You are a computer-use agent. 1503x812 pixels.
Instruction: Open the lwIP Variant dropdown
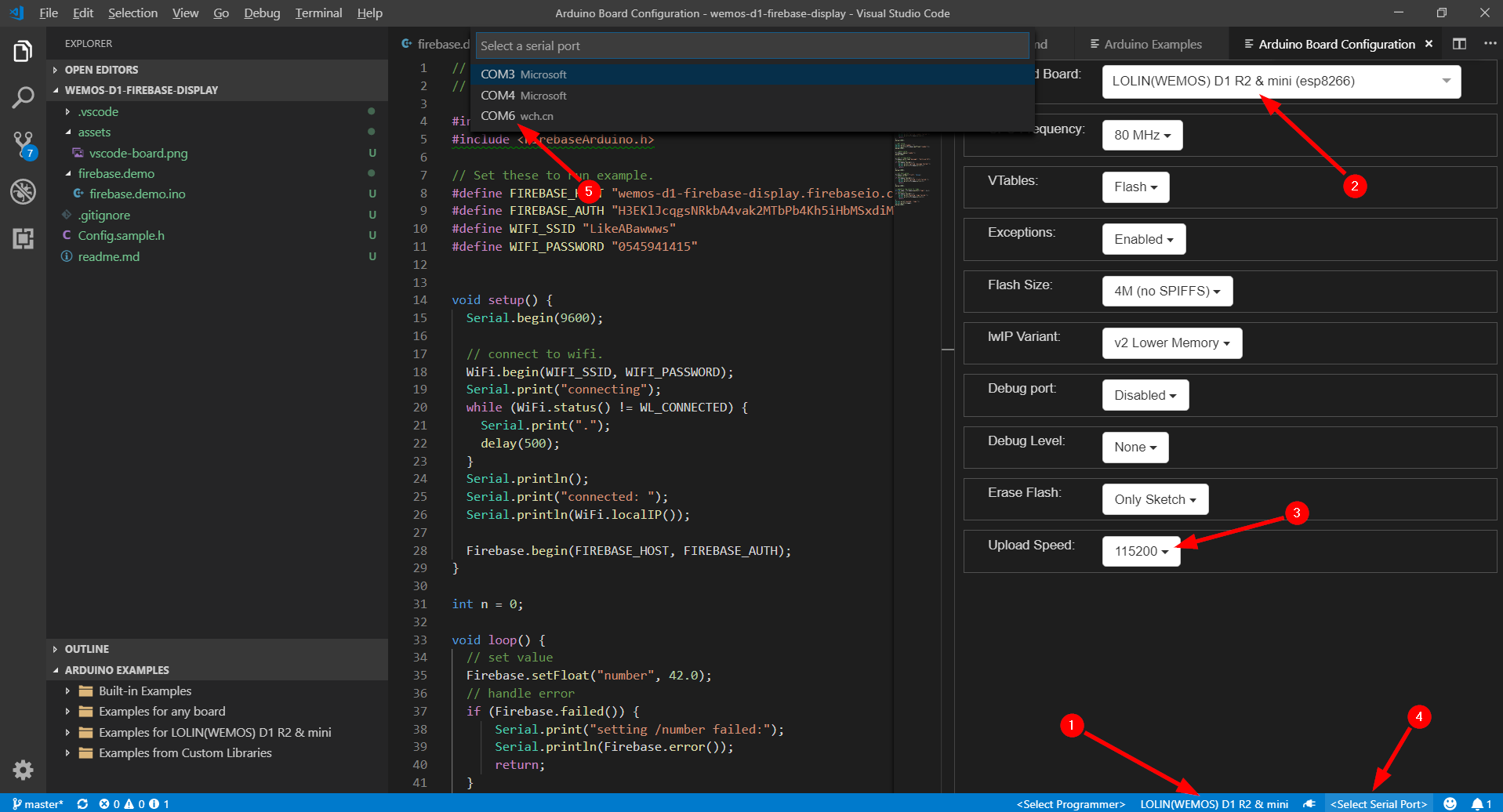pos(1172,343)
